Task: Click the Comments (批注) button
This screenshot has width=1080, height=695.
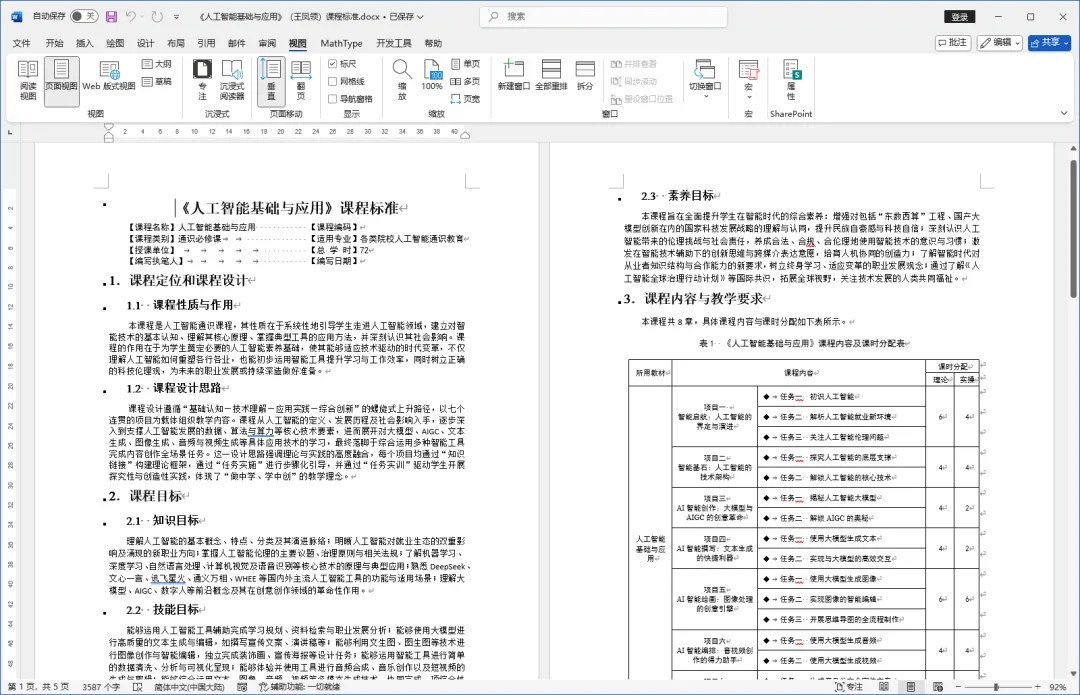Action: click(x=953, y=43)
